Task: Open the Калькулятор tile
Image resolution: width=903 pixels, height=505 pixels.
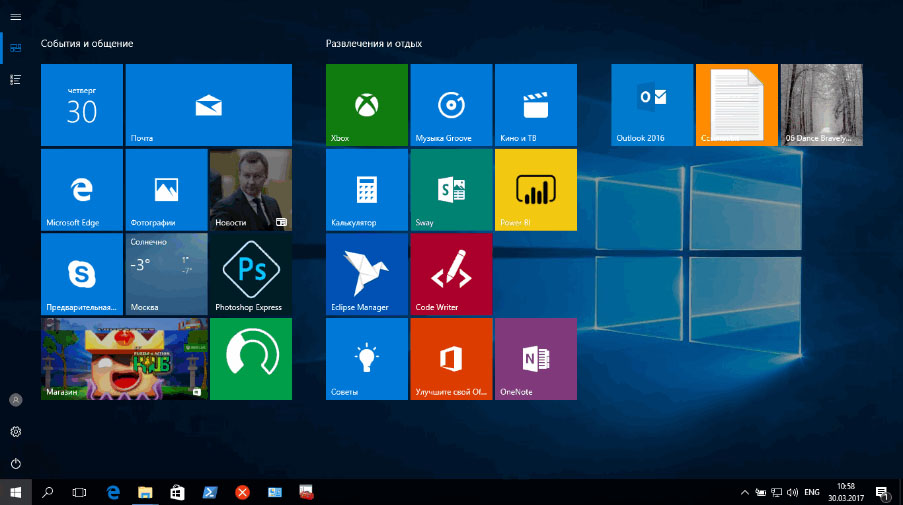Action: [367, 189]
